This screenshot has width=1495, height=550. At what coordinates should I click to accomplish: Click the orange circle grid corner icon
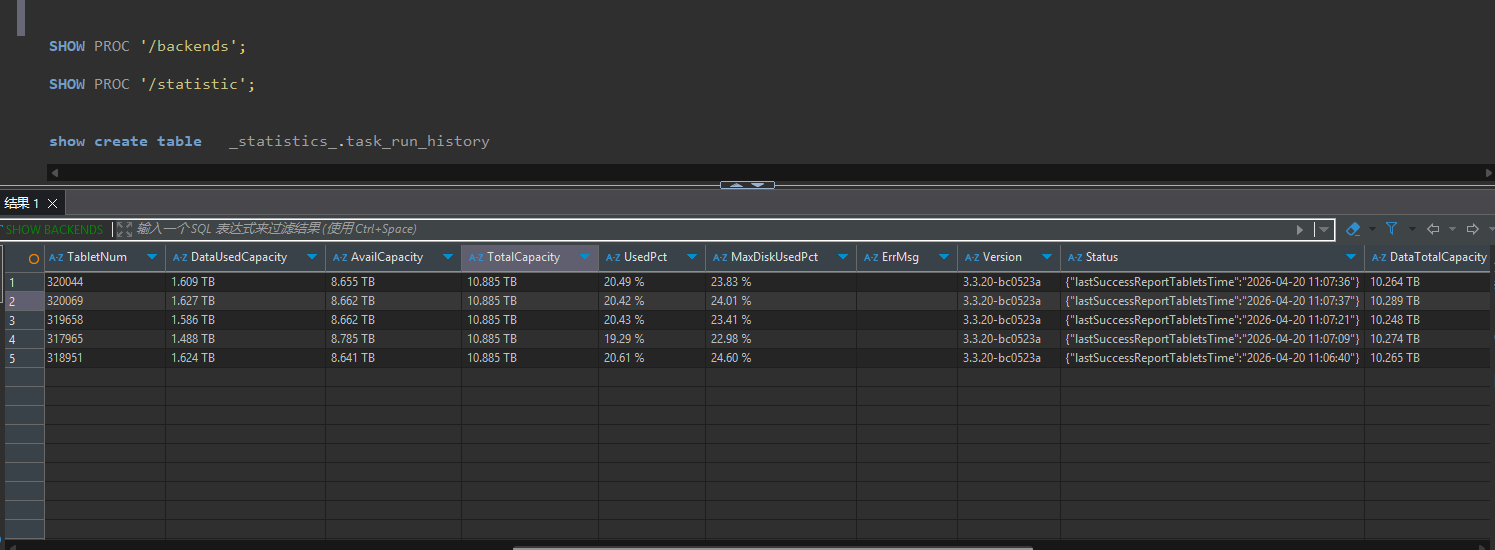[x=34, y=258]
